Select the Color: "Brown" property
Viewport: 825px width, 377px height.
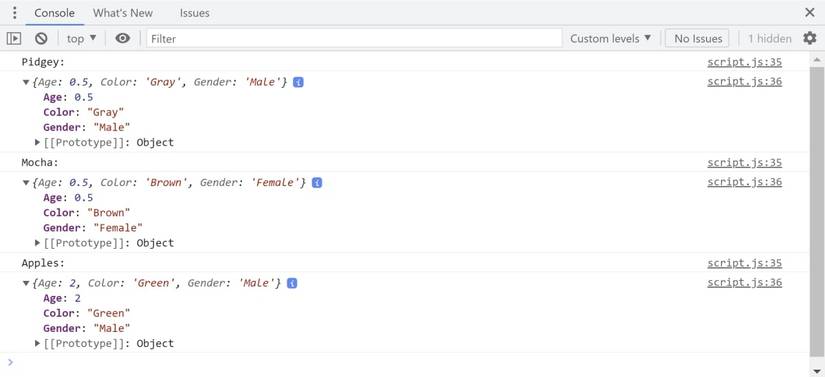coord(87,213)
